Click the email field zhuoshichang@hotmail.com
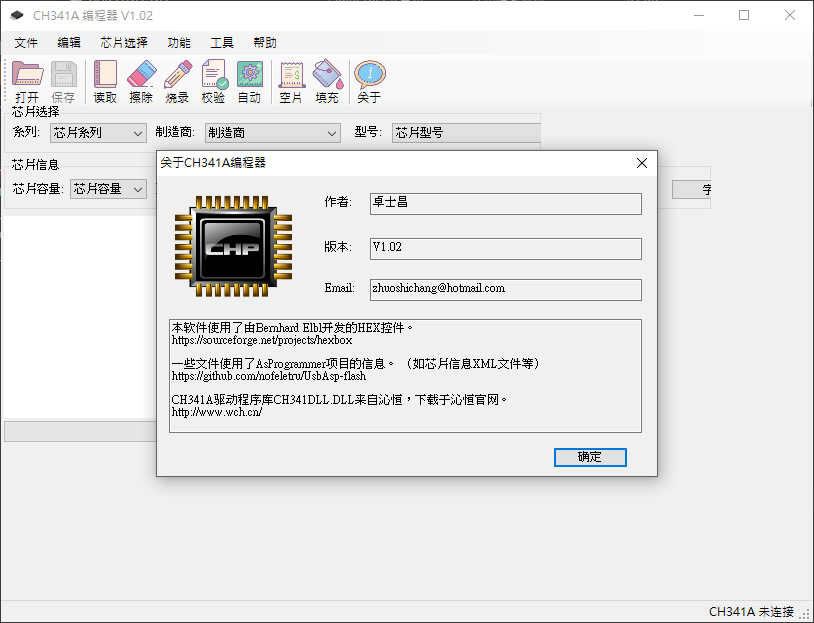This screenshot has height=623, width=814. click(506, 290)
